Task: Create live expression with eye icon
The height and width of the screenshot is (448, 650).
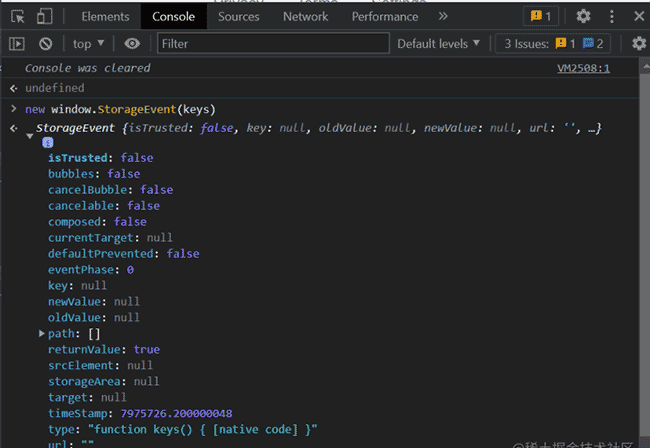Action: (132, 44)
